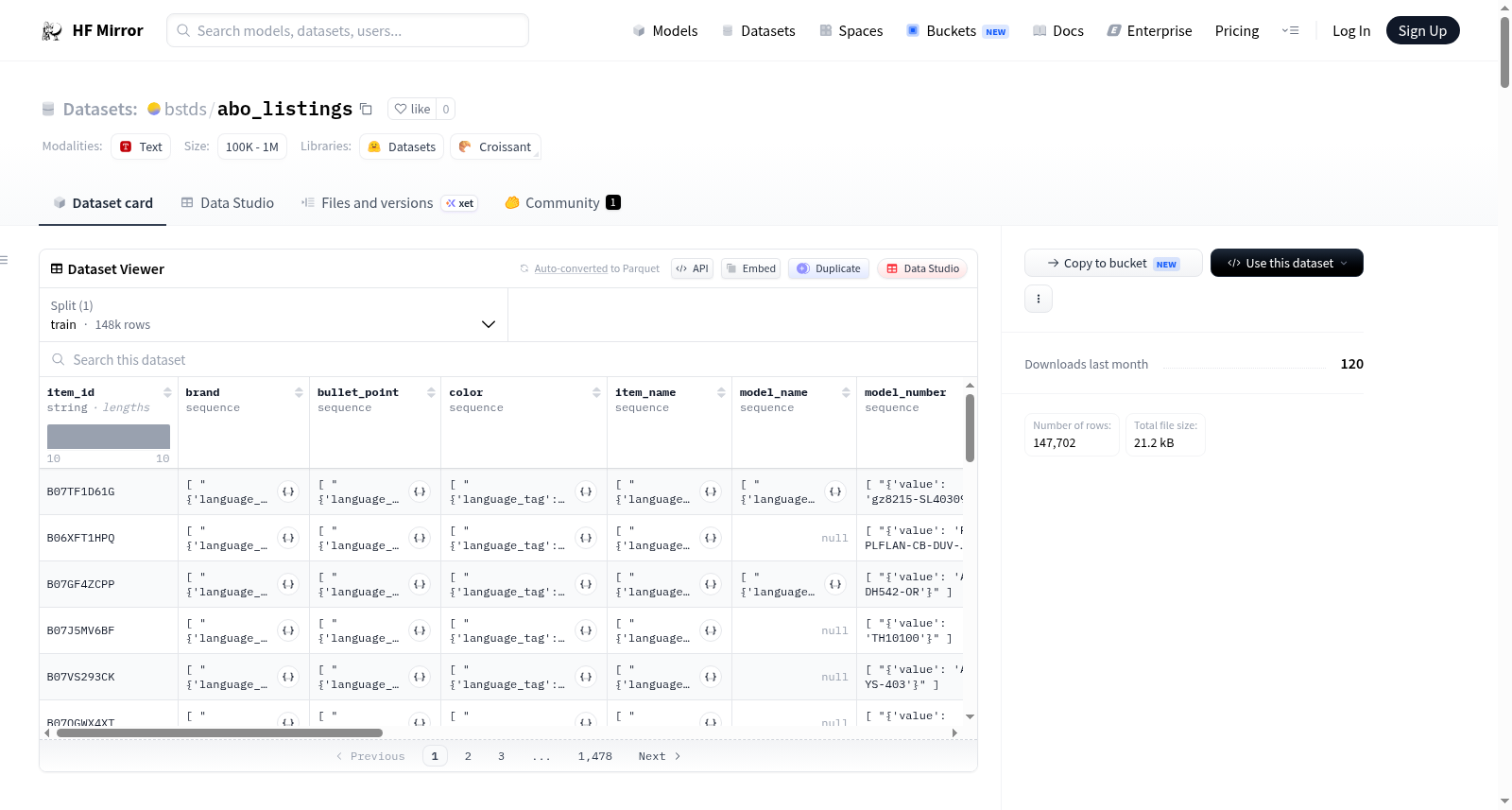Click Log In link
Viewport: 1512px width, 810px height.
tap(1351, 30)
